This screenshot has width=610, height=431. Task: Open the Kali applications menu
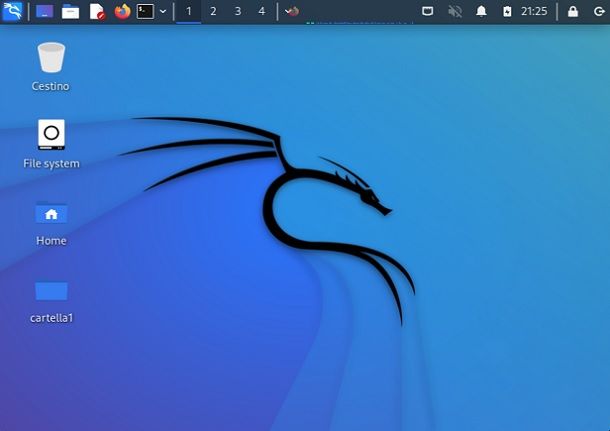[13, 12]
